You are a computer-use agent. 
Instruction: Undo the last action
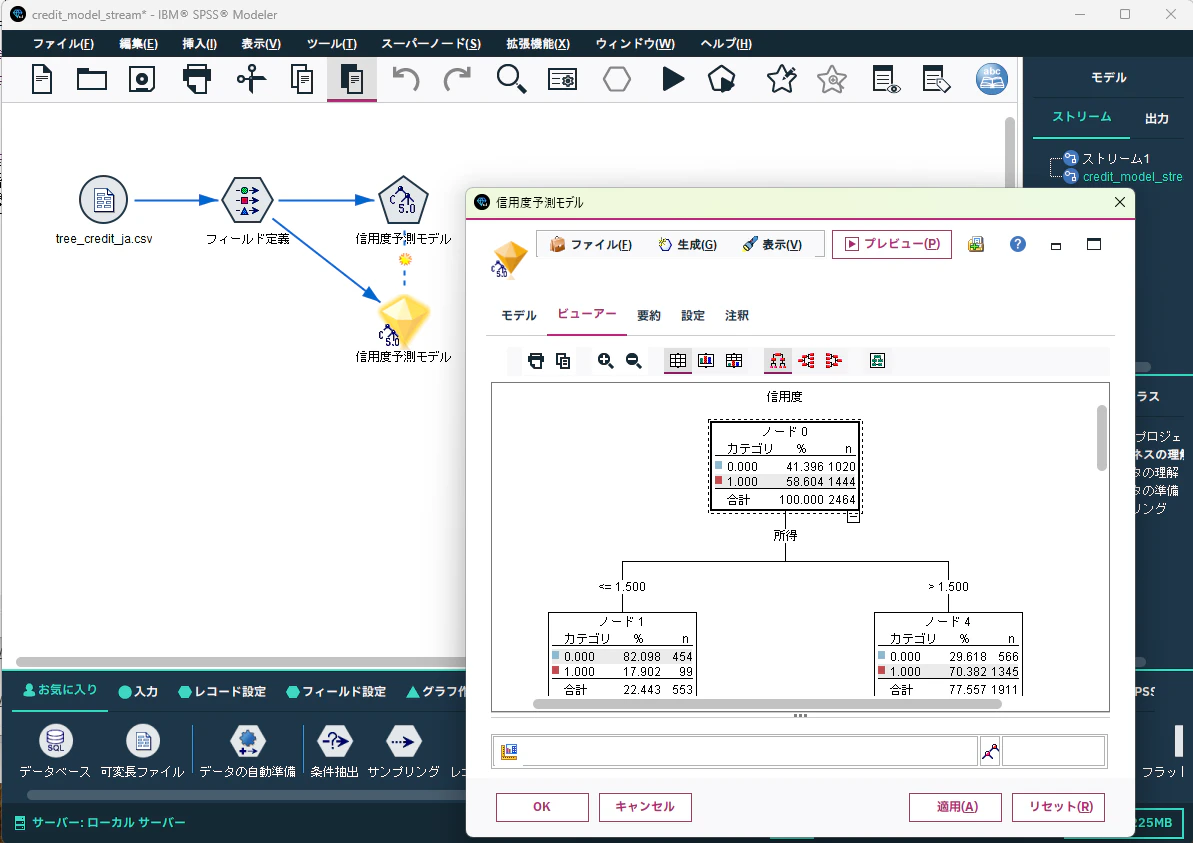[406, 79]
